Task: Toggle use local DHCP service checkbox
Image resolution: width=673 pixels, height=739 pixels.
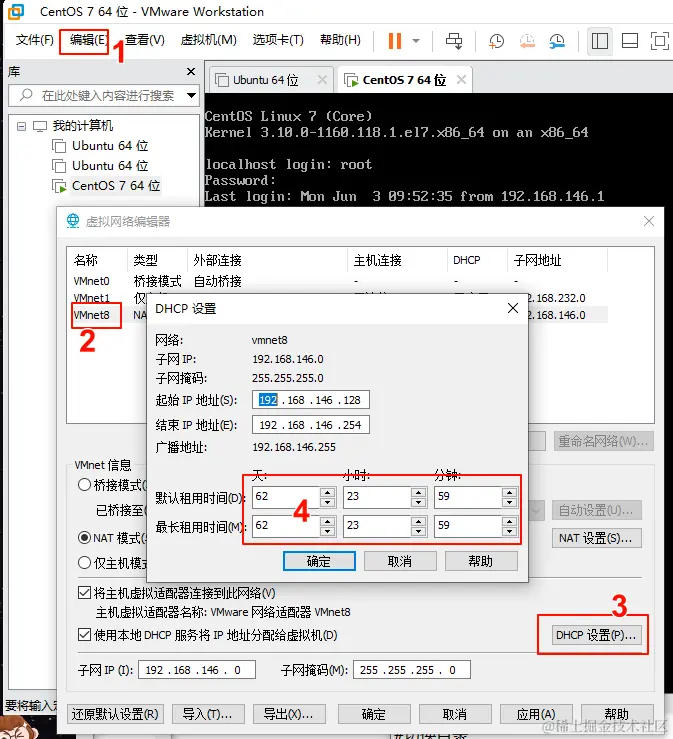Action: [x=84, y=634]
